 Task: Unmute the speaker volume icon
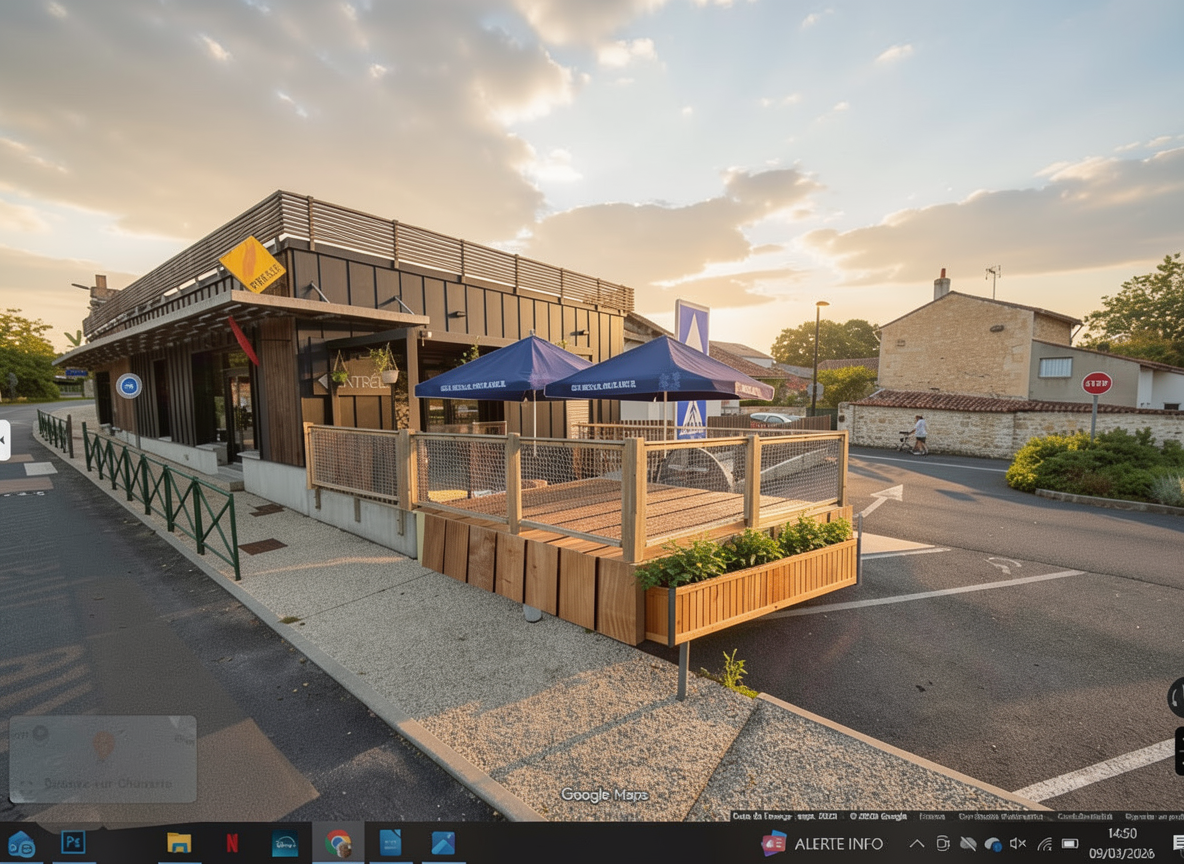coord(1018,843)
